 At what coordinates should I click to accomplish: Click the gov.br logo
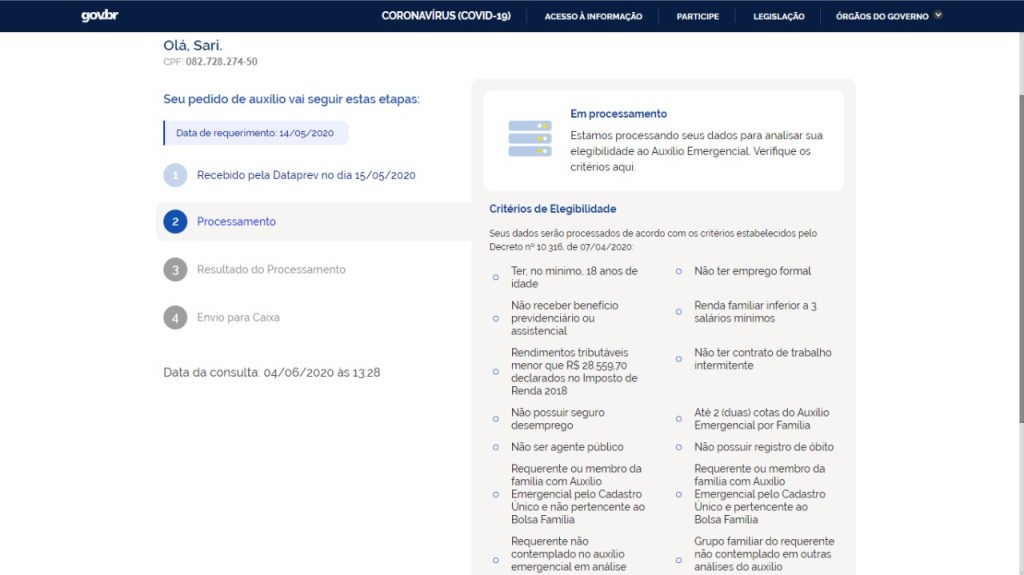99,16
